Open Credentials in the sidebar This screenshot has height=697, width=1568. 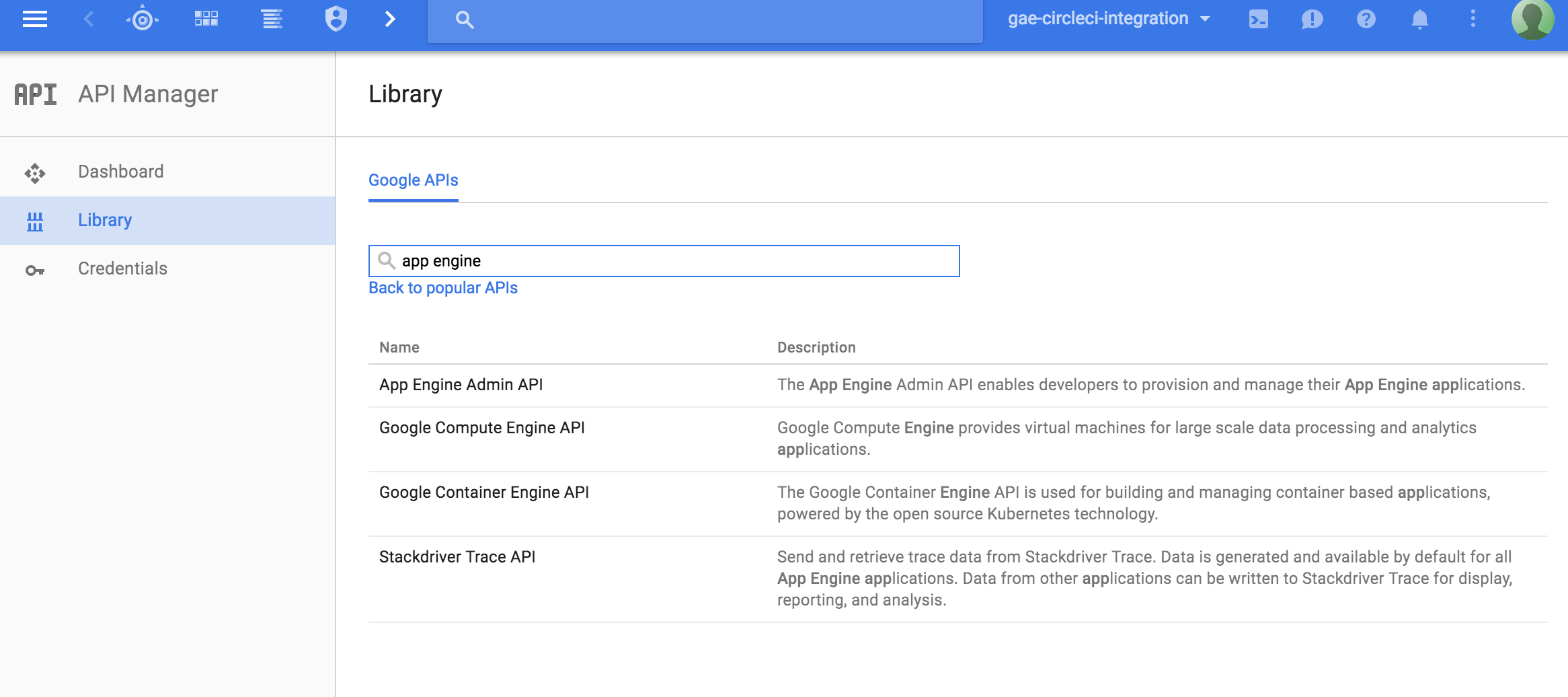click(x=167, y=268)
